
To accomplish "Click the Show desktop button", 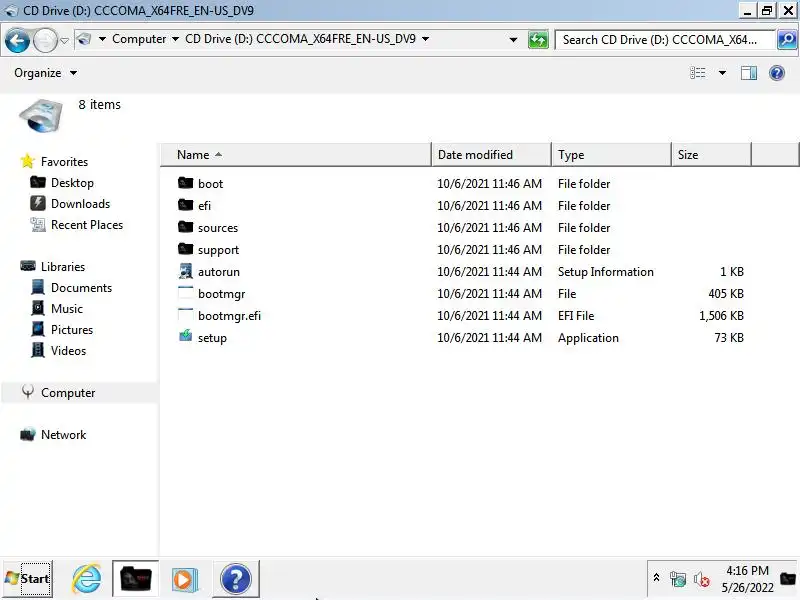I will coord(788,579).
